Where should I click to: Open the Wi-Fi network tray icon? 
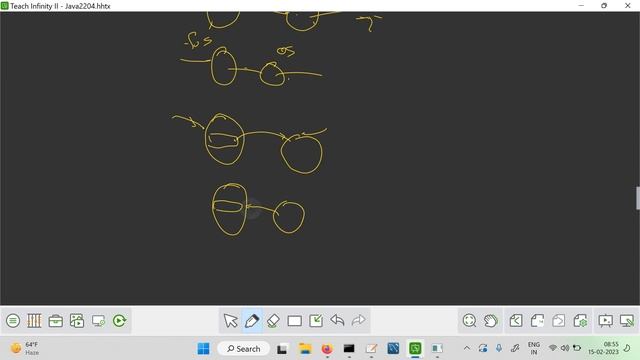[553, 348]
